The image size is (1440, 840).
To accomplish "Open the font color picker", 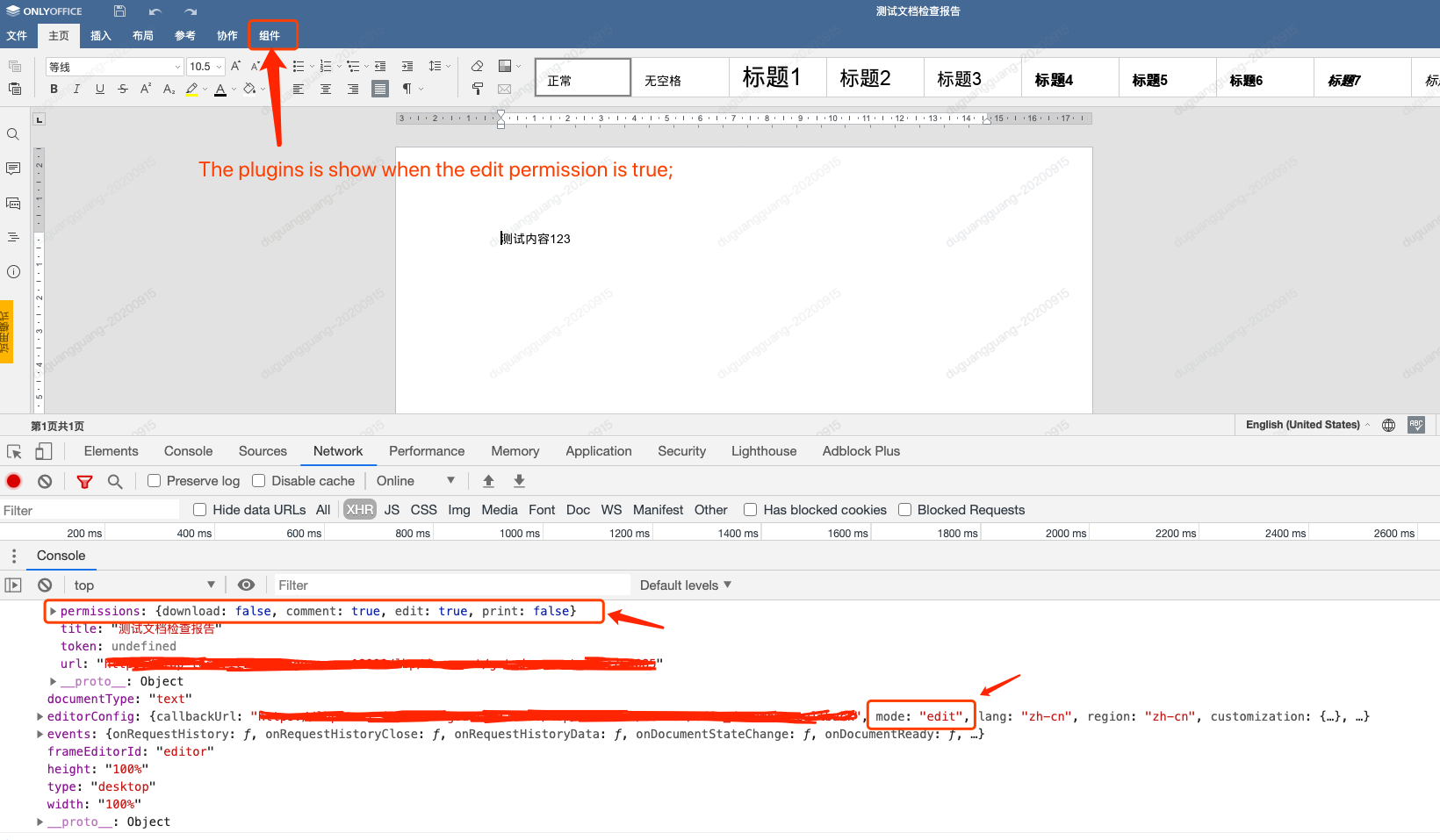I will [222, 88].
